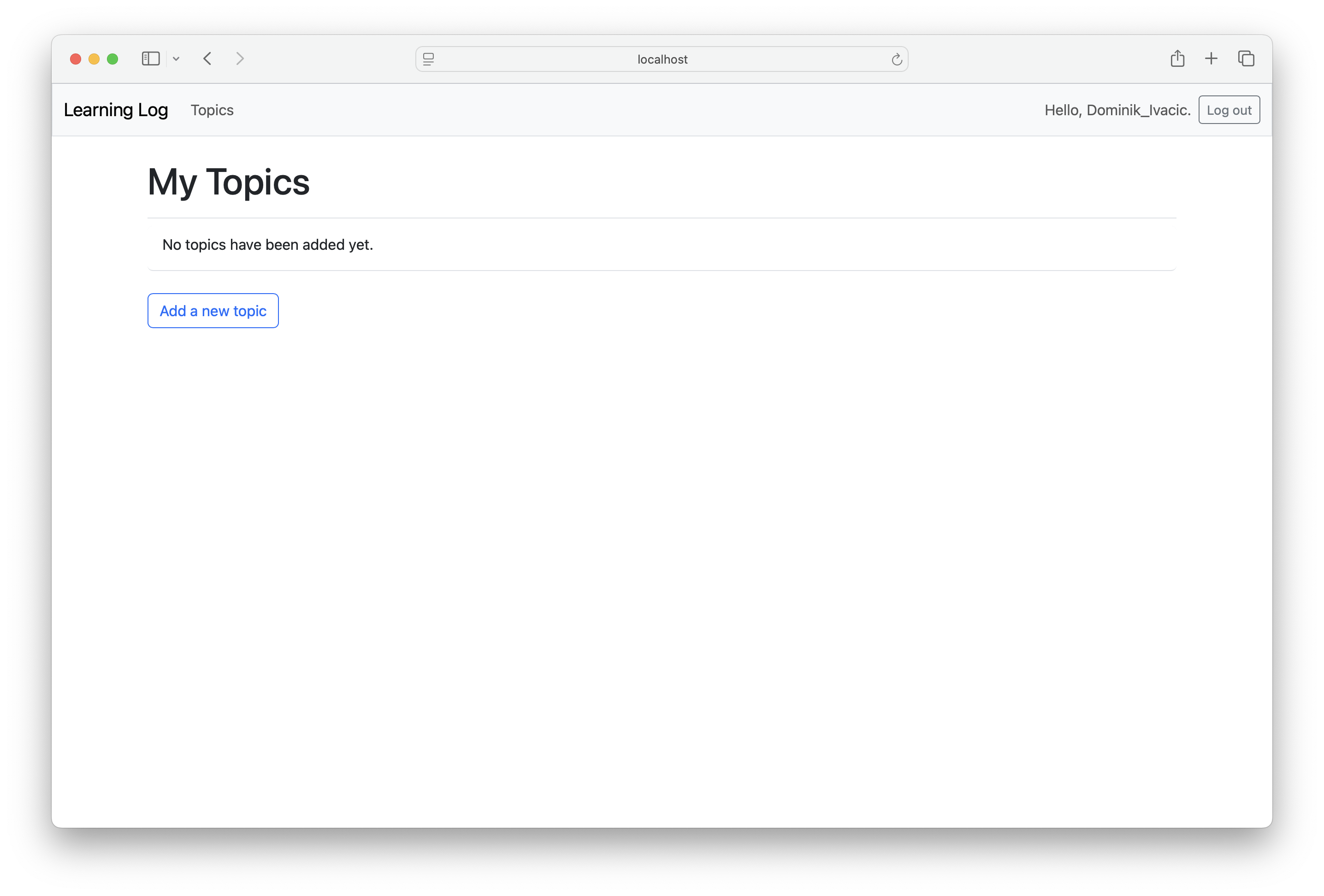Open Reader view from the address bar
Image resolution: width=1324 pixels, height=896 pixels.
click(x=428, y=59)
